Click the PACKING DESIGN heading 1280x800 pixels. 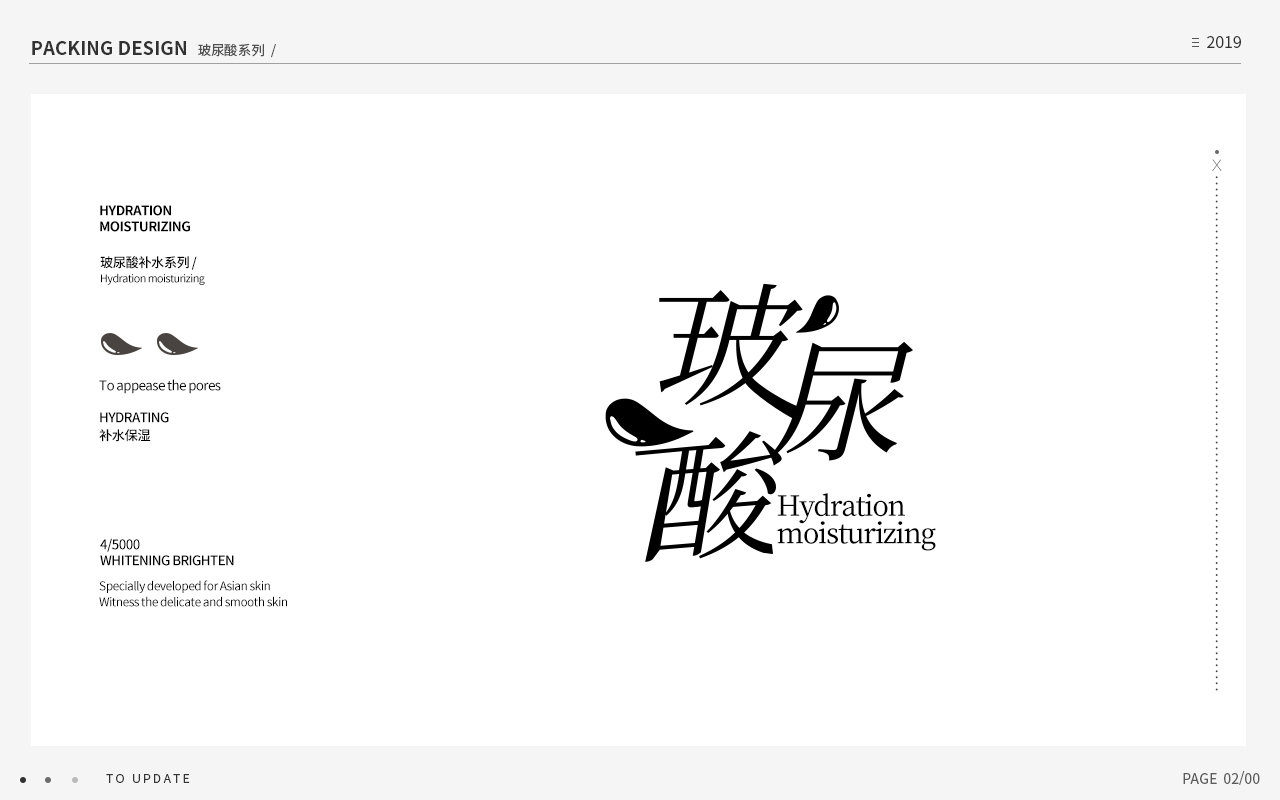[109, 48]
